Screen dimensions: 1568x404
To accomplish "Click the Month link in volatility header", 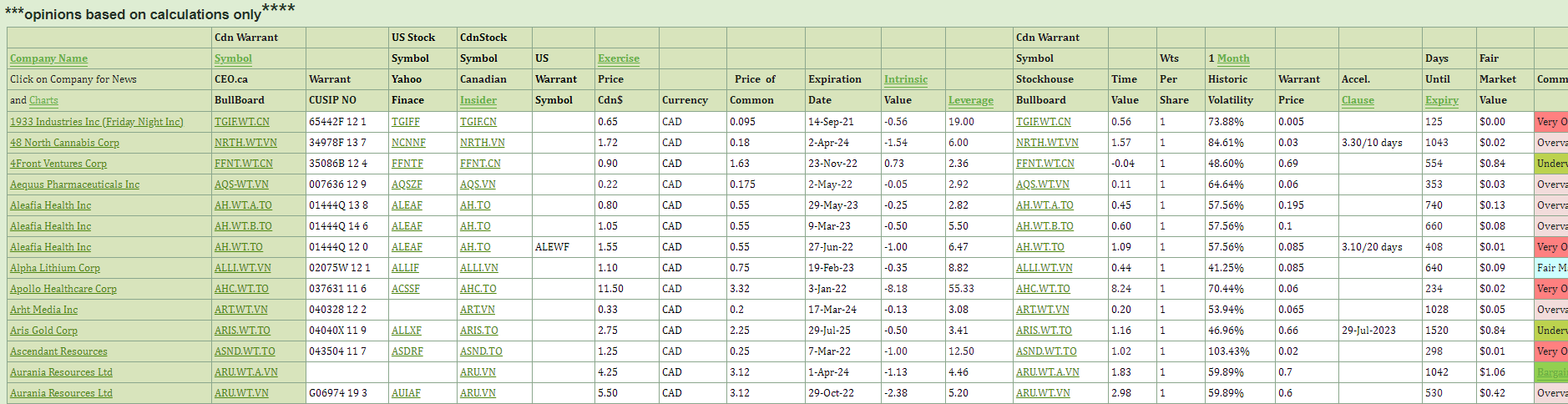I will point(1232,58).
